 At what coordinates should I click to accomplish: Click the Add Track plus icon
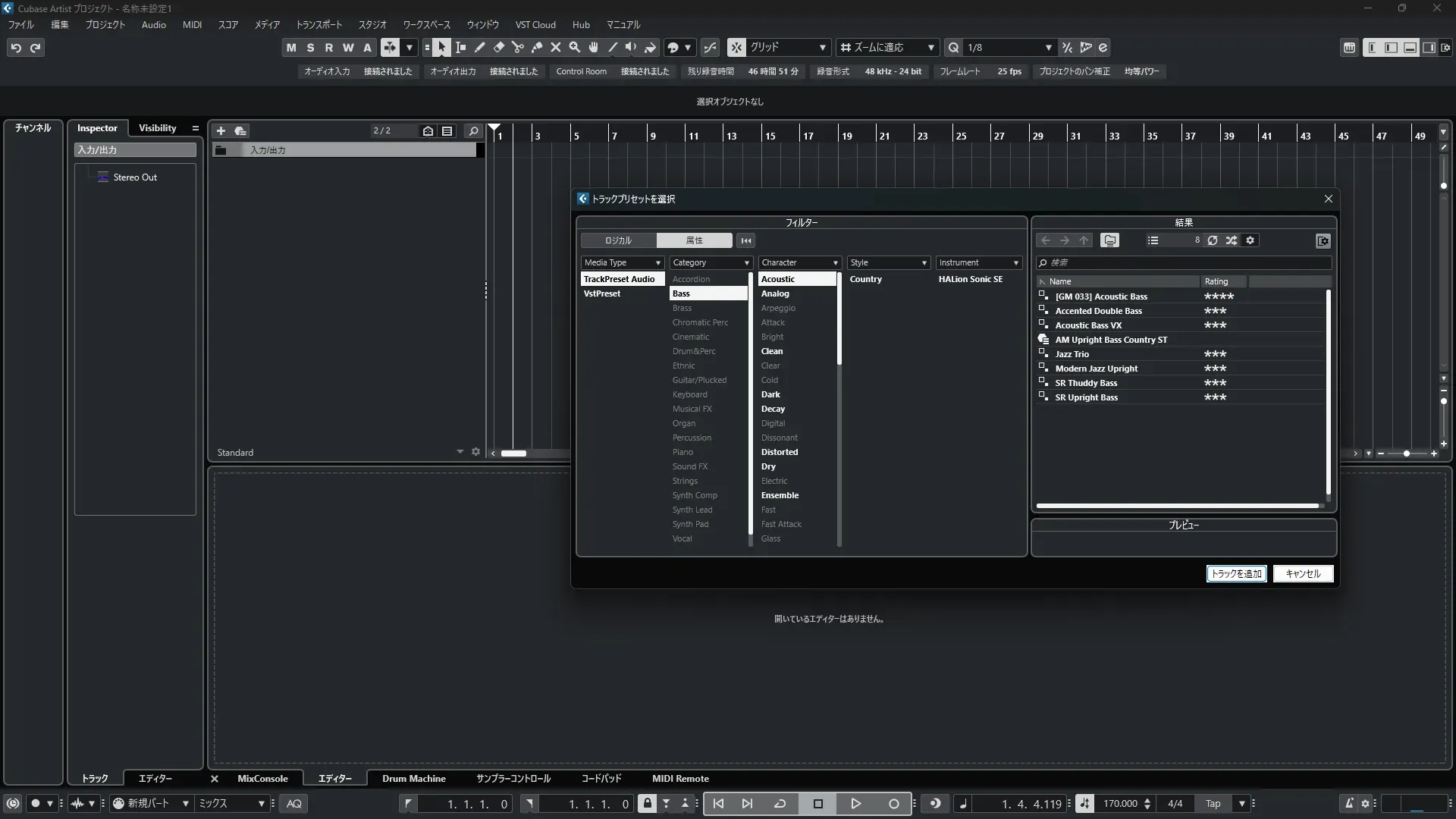221,131
